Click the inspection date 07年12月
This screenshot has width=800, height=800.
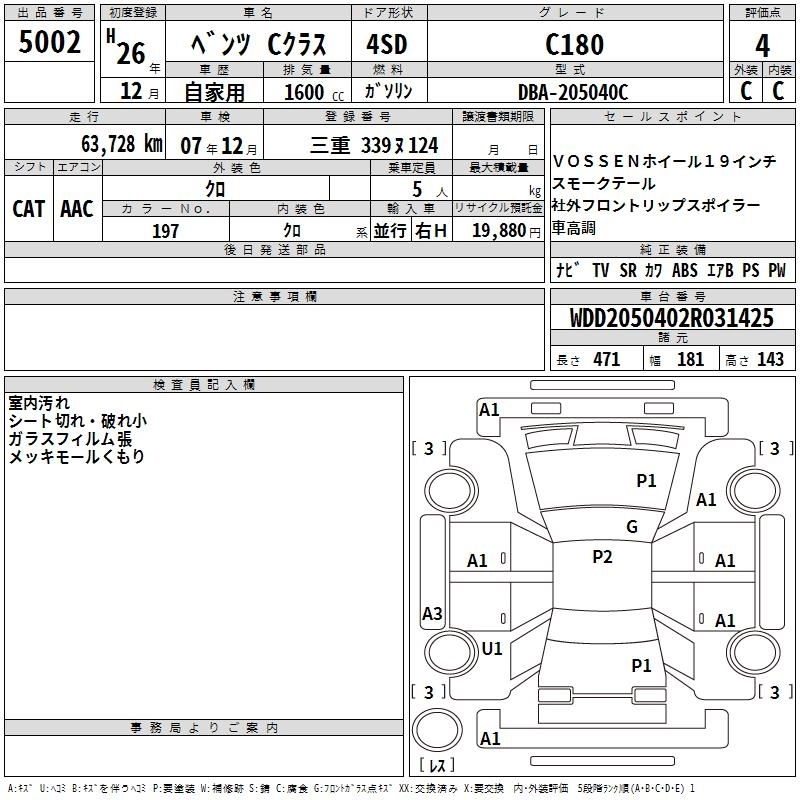(x=219, y=146)
